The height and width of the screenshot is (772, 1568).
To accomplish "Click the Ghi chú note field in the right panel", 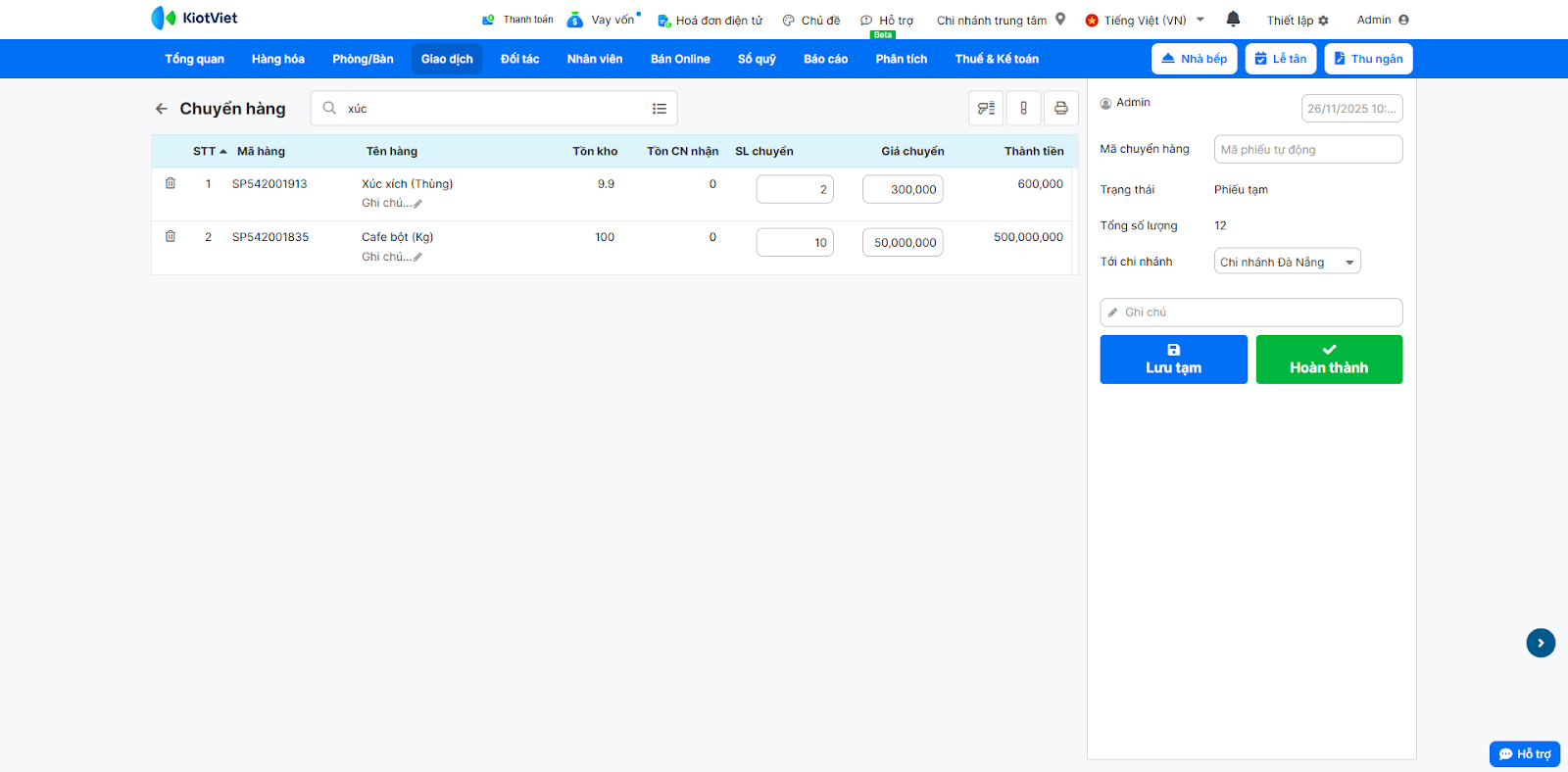I will (x=1251, y=313).
